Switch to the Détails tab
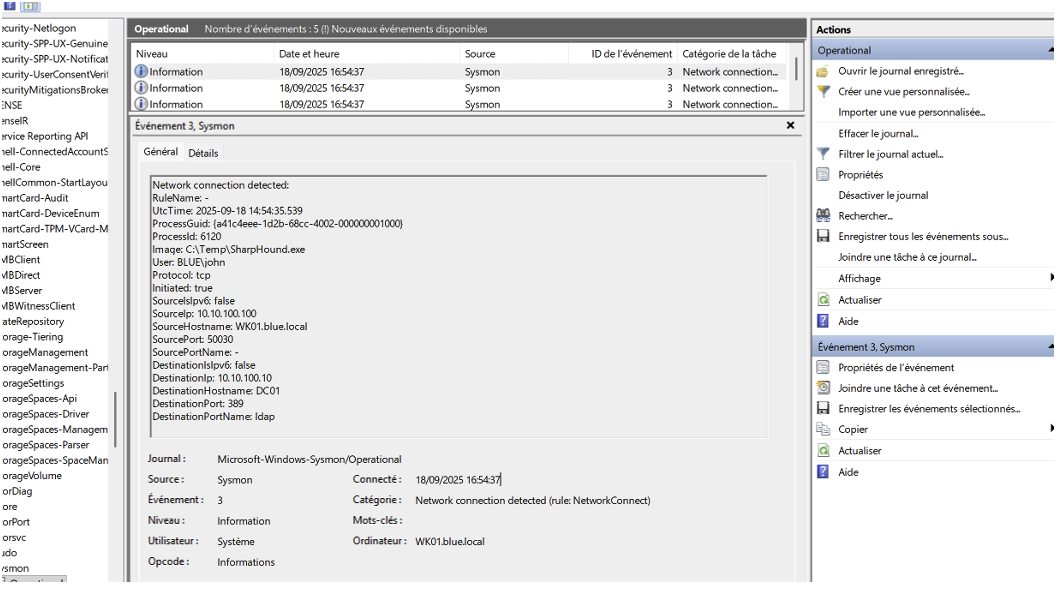The height and width of the screenshot is (604, 1060). [203, 153]
